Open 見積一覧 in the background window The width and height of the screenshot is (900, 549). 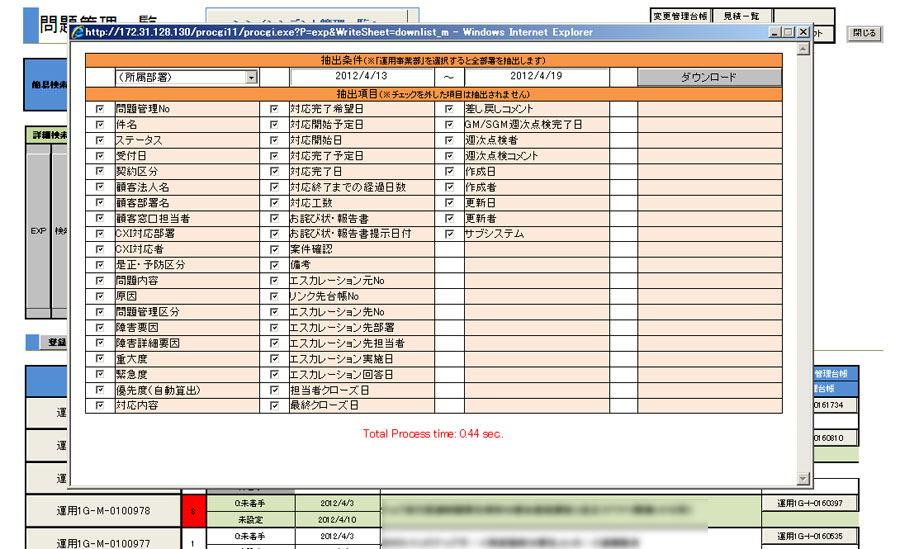tap(742, 16)
